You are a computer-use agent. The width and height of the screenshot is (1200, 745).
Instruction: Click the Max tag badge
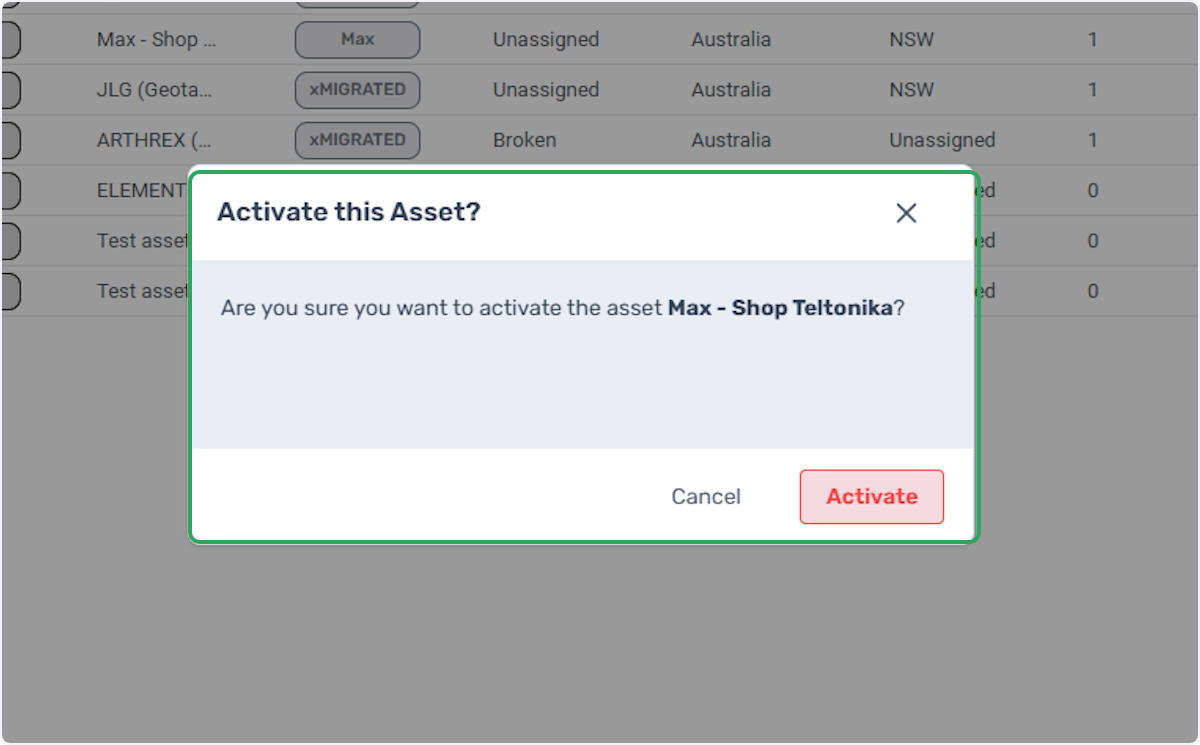(357, 40)
